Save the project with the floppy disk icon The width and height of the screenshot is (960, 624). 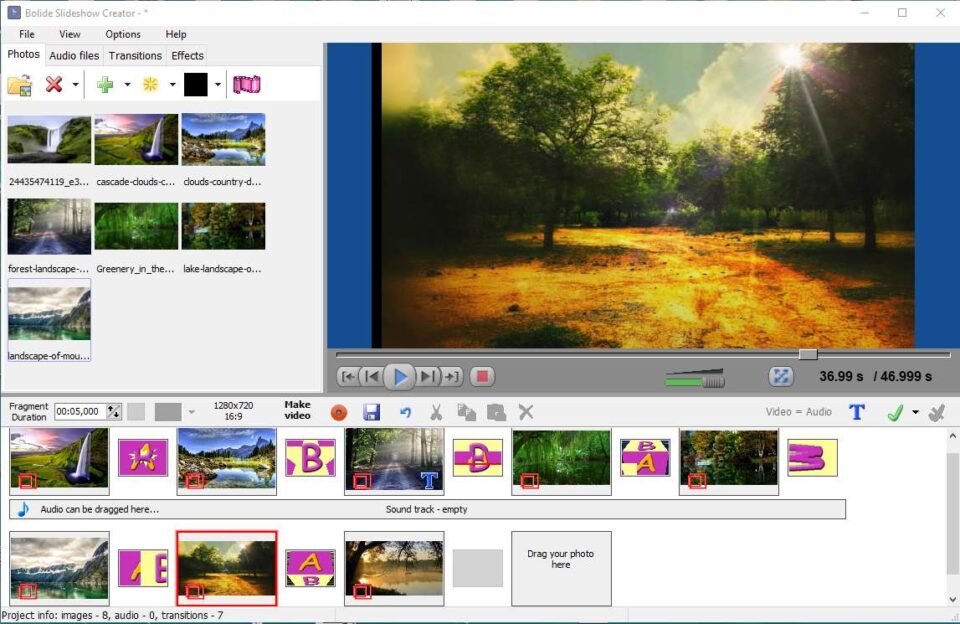372,411
